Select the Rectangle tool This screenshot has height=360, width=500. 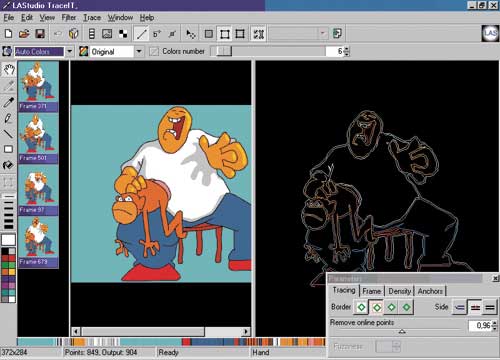point(9,149)
